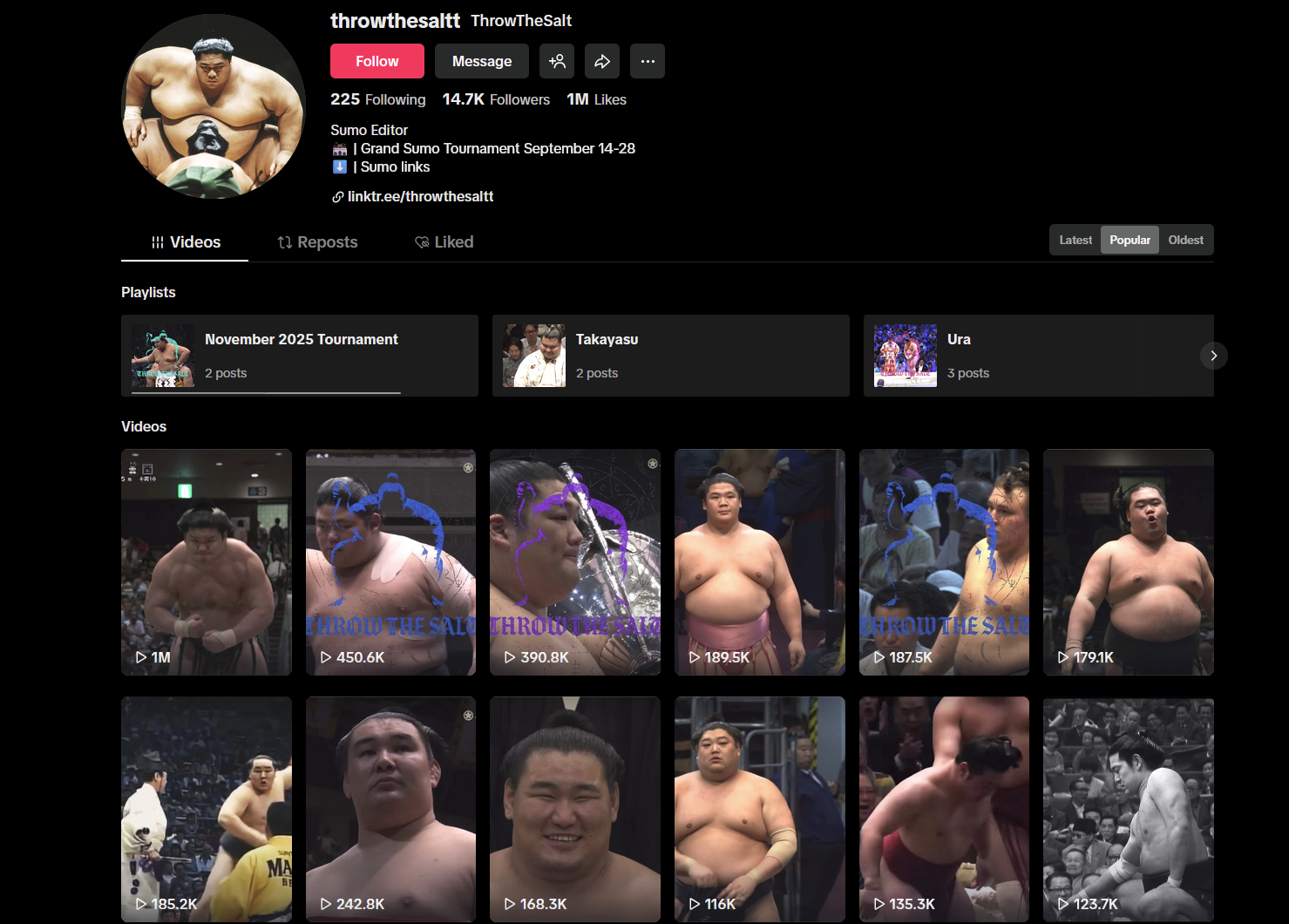Switch to the Reposts tab
Screen dimensions: 1289x924
point(317,242)
